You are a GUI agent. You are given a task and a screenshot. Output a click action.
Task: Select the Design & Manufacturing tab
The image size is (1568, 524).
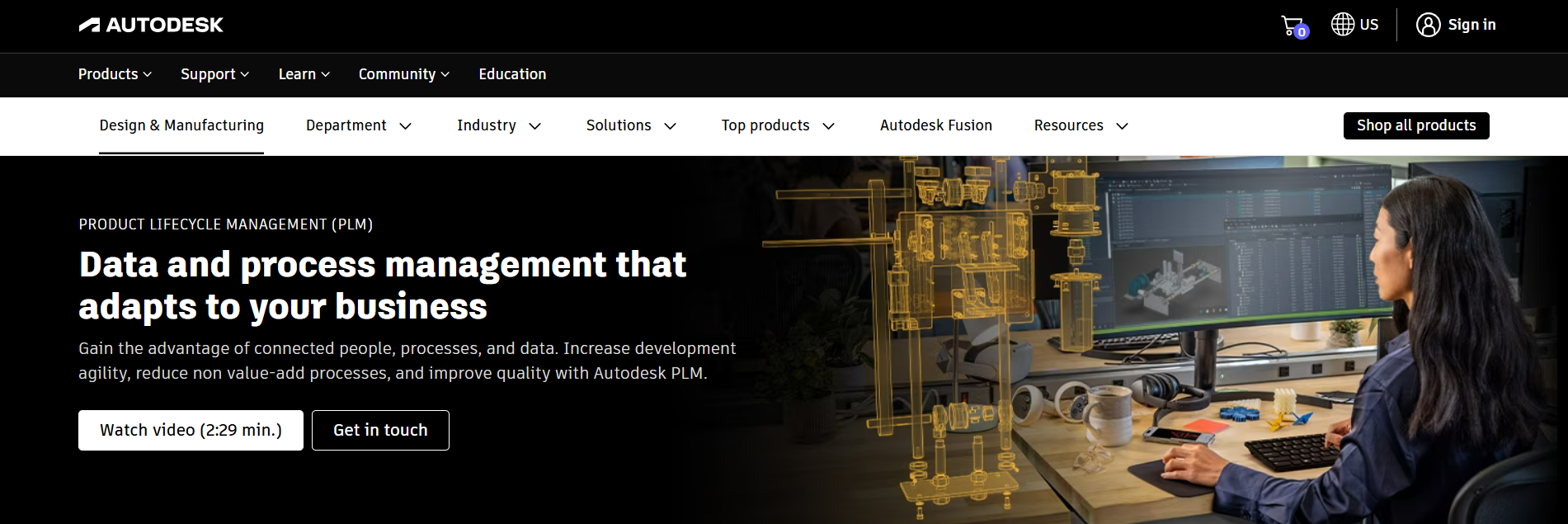(181, 125)
